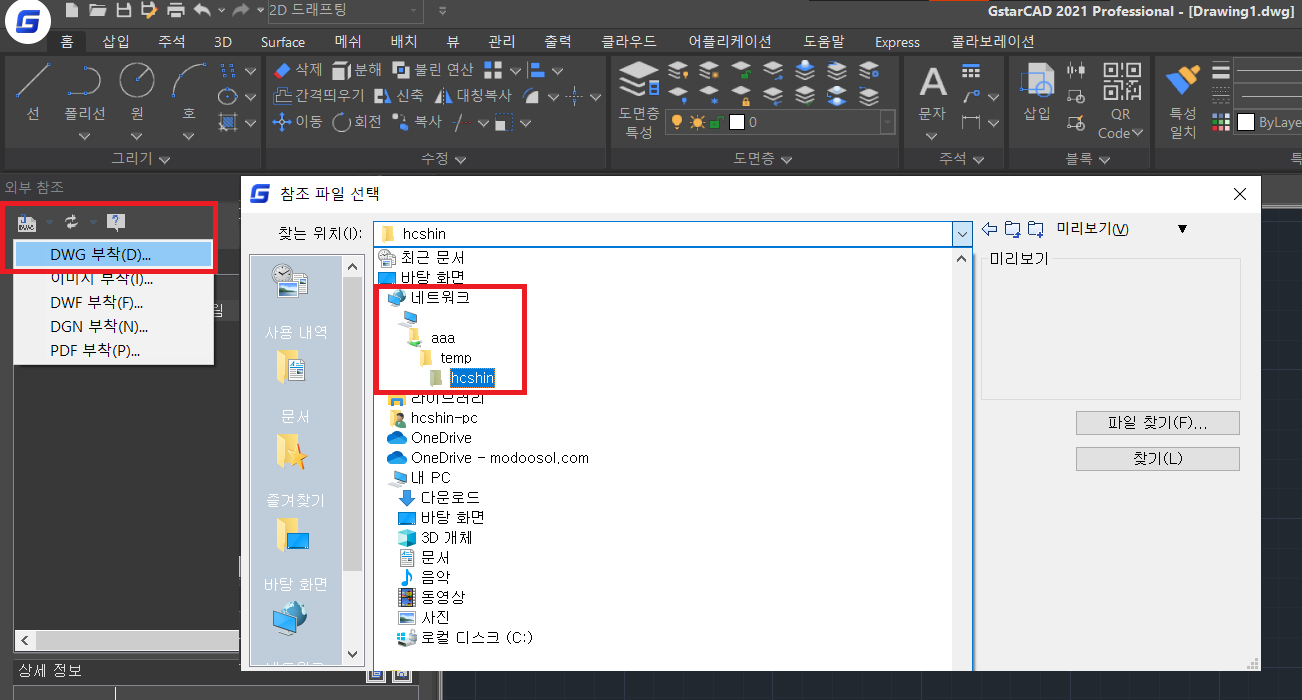Select the Arc (호) drawing tool
The width and height of the screenshot is (1302, 700).
(188, 93)
